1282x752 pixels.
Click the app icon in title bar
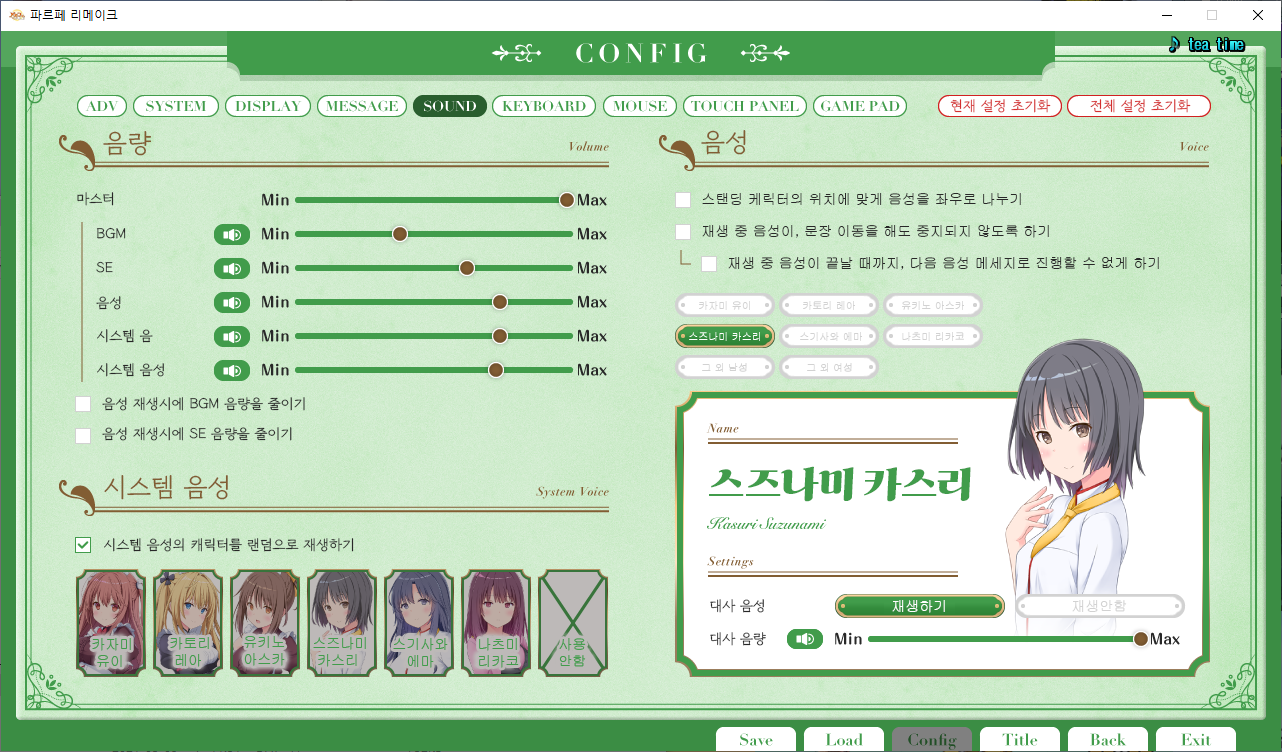pyautogui.click(x=16, y=15)
